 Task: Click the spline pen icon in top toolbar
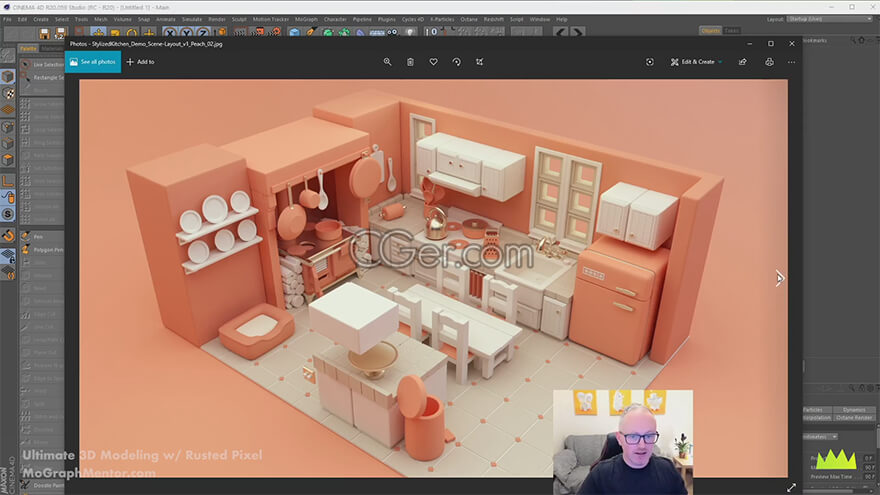pos(310,33)
